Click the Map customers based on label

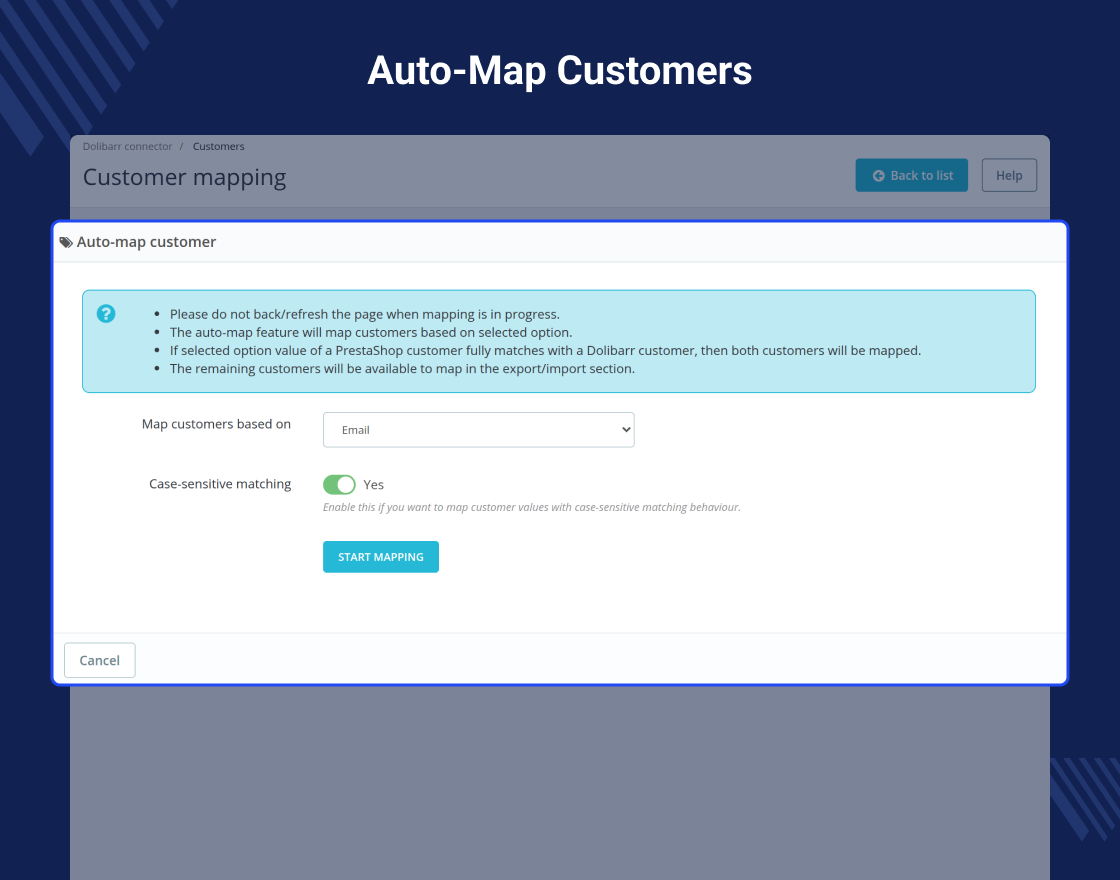point(216,424)
